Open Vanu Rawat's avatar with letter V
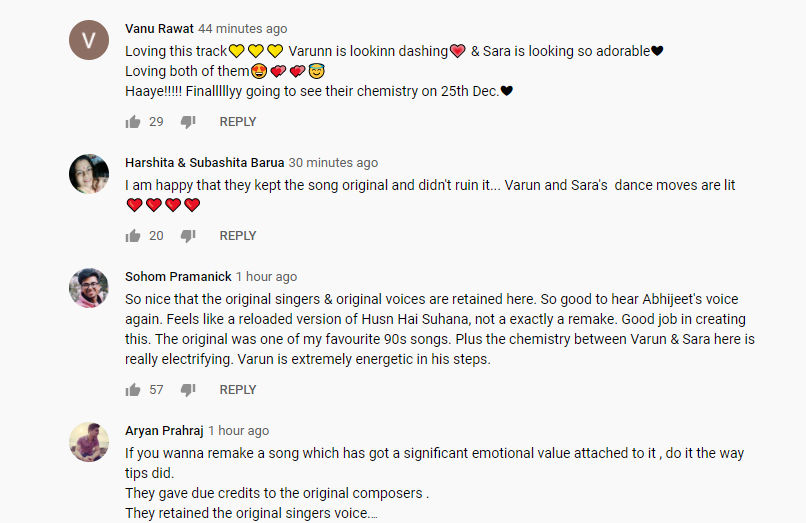The width and height of the screenshot is (806, 523). pyautogui.click(x=88, y=40)
